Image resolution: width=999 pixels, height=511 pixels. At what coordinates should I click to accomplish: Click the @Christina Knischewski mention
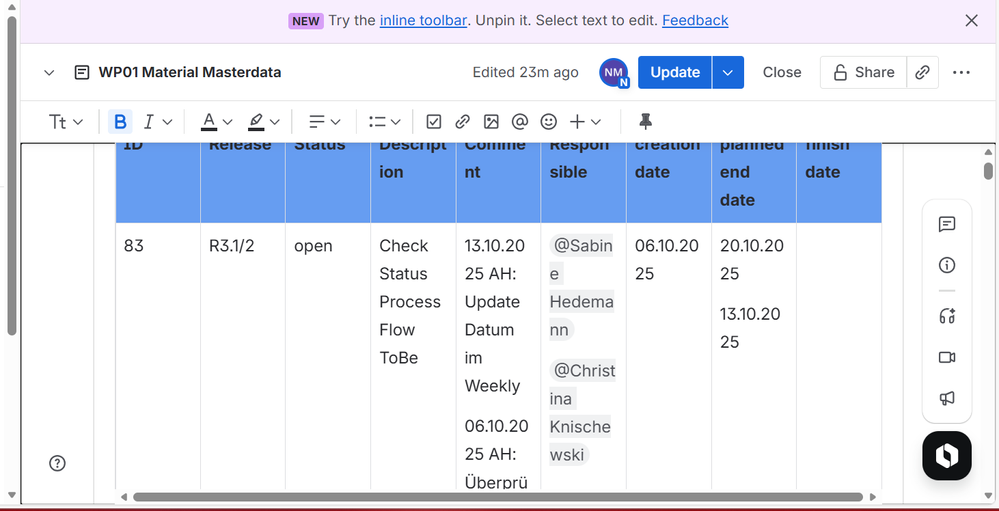(582, 412)
